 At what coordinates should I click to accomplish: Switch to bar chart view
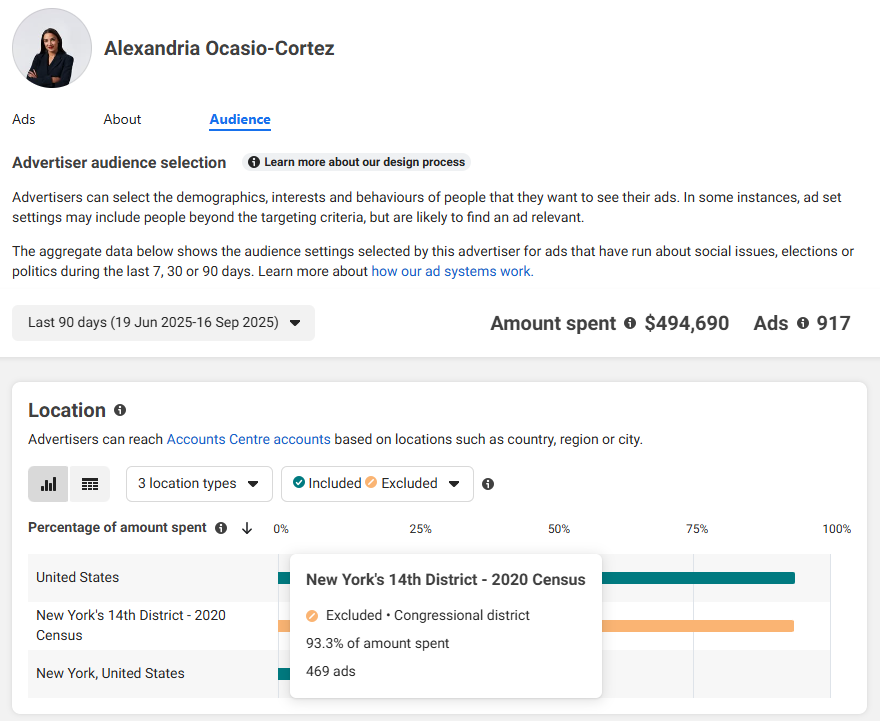tap(48, 484)
